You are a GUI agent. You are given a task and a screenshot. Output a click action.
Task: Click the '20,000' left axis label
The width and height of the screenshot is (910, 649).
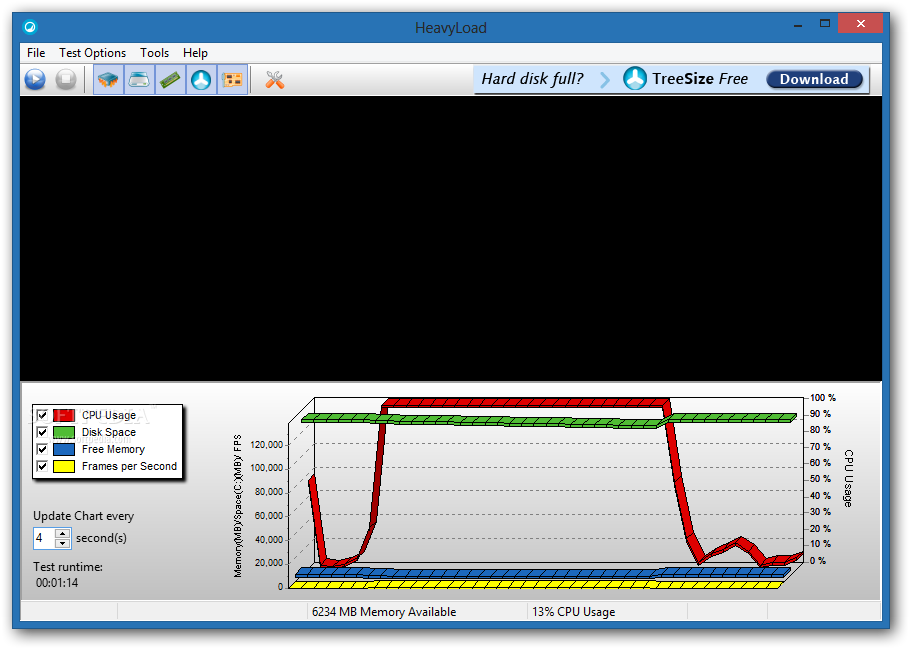point(269,563)
